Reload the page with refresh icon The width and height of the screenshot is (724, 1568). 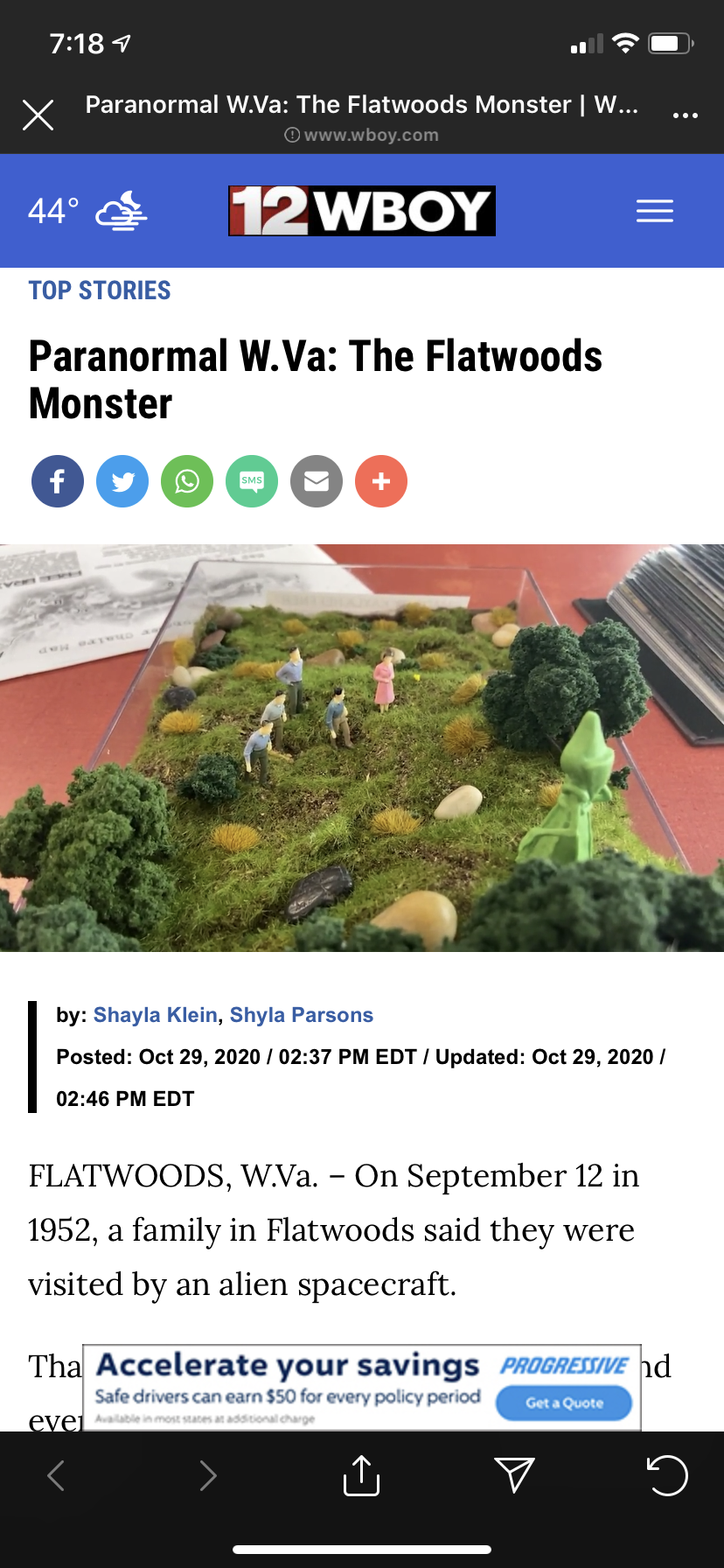[x=667, y=1476]
